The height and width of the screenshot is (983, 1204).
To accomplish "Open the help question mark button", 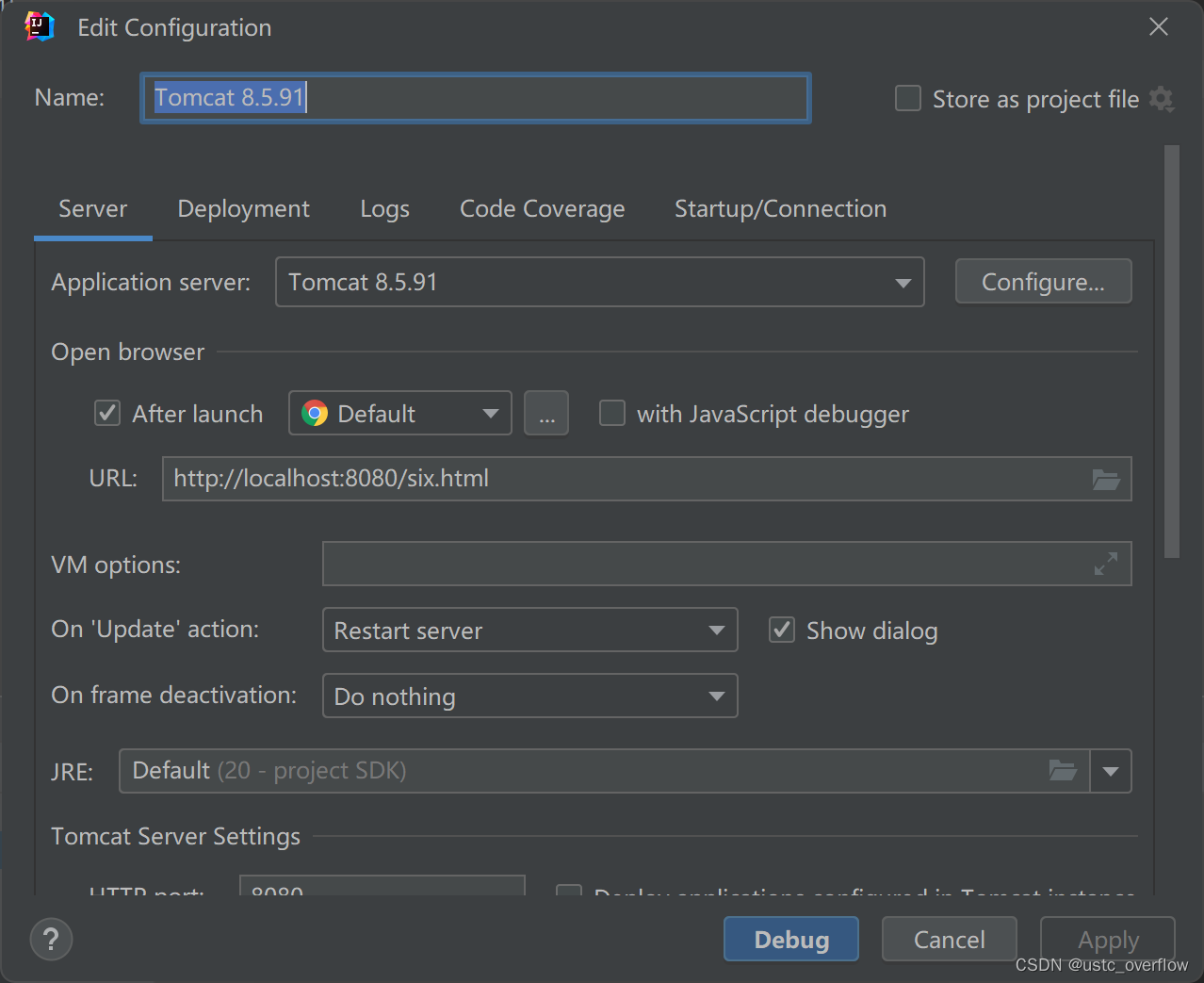I will pyautogui.click(x=51, y=940).
